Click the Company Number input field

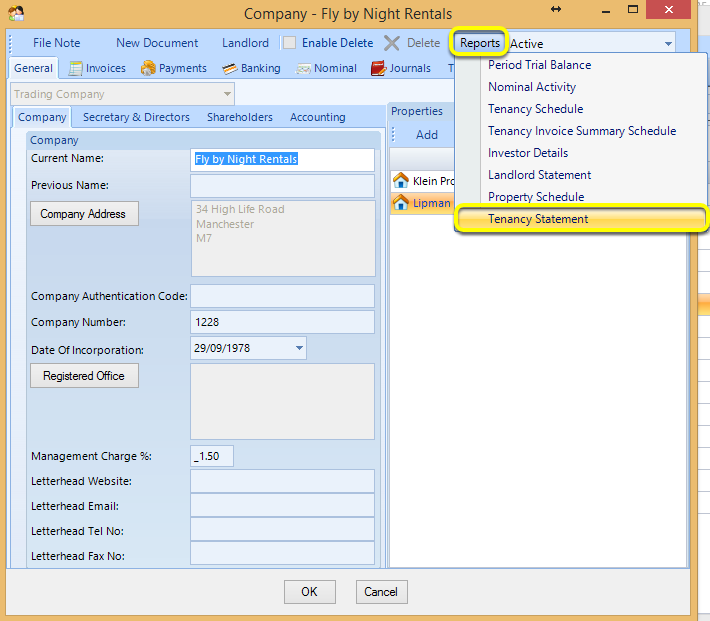(x=283, y=322)
